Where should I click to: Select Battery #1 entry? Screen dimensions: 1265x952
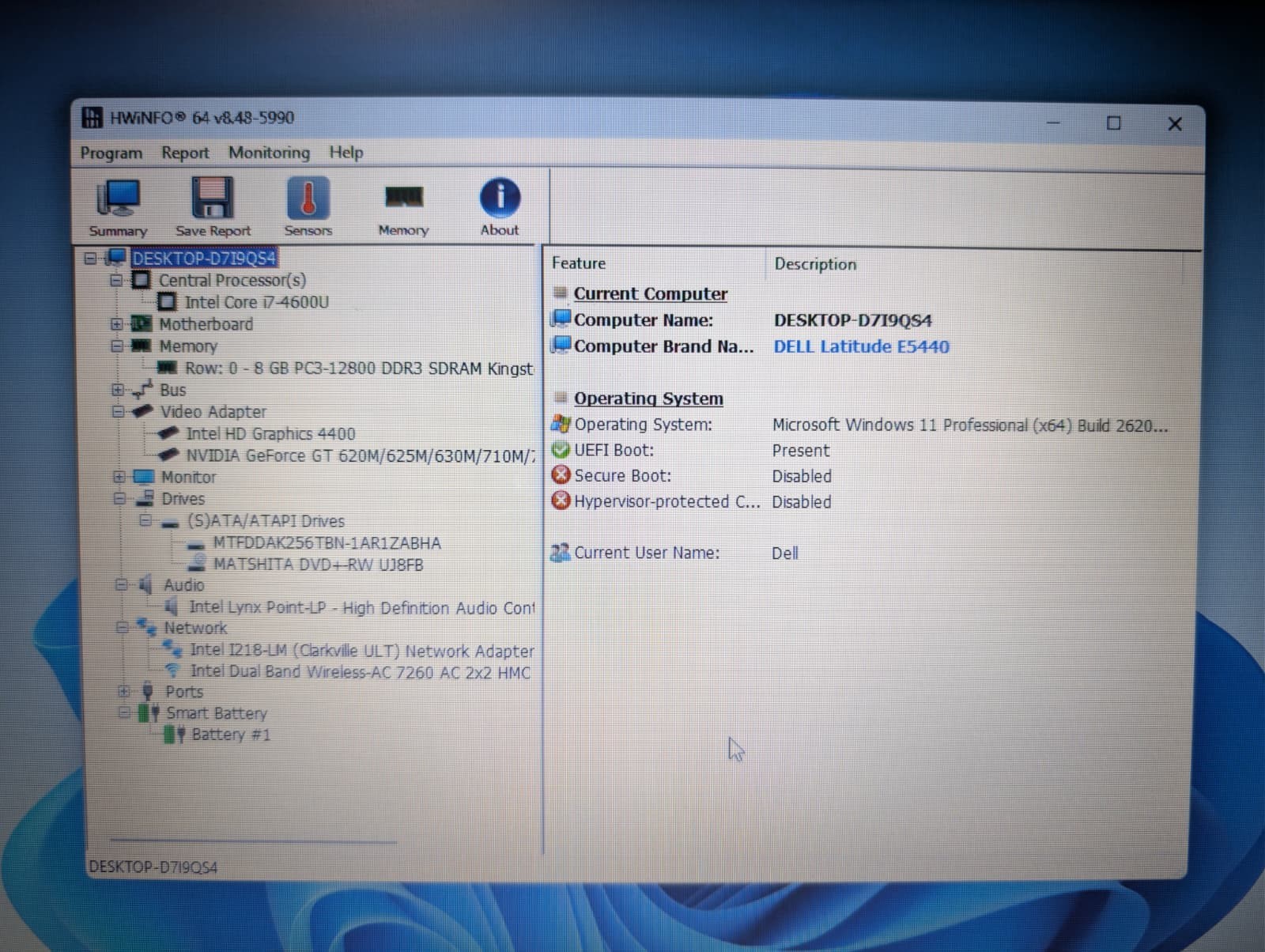231,735
